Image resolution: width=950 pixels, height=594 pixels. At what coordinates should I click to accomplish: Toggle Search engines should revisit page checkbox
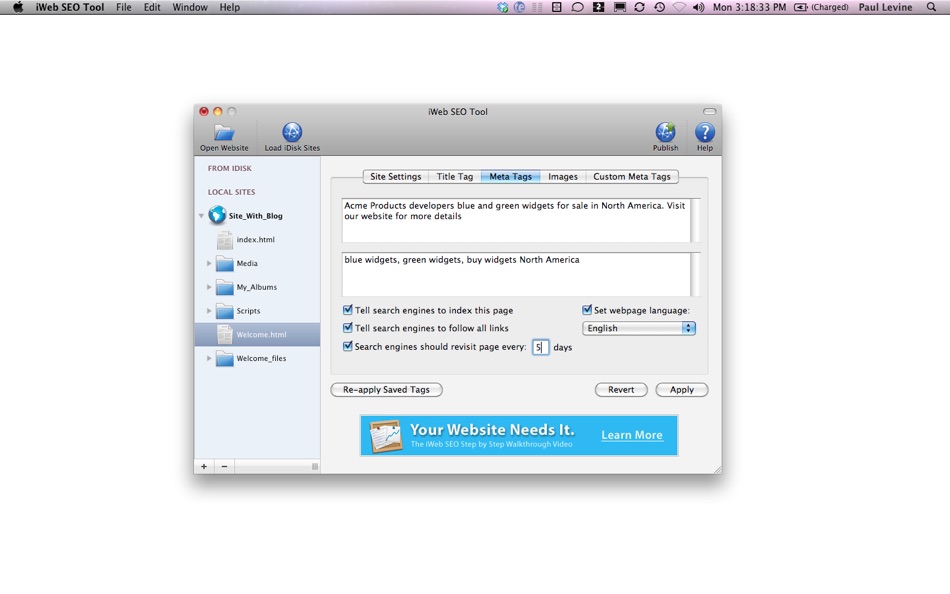(348, 346)
